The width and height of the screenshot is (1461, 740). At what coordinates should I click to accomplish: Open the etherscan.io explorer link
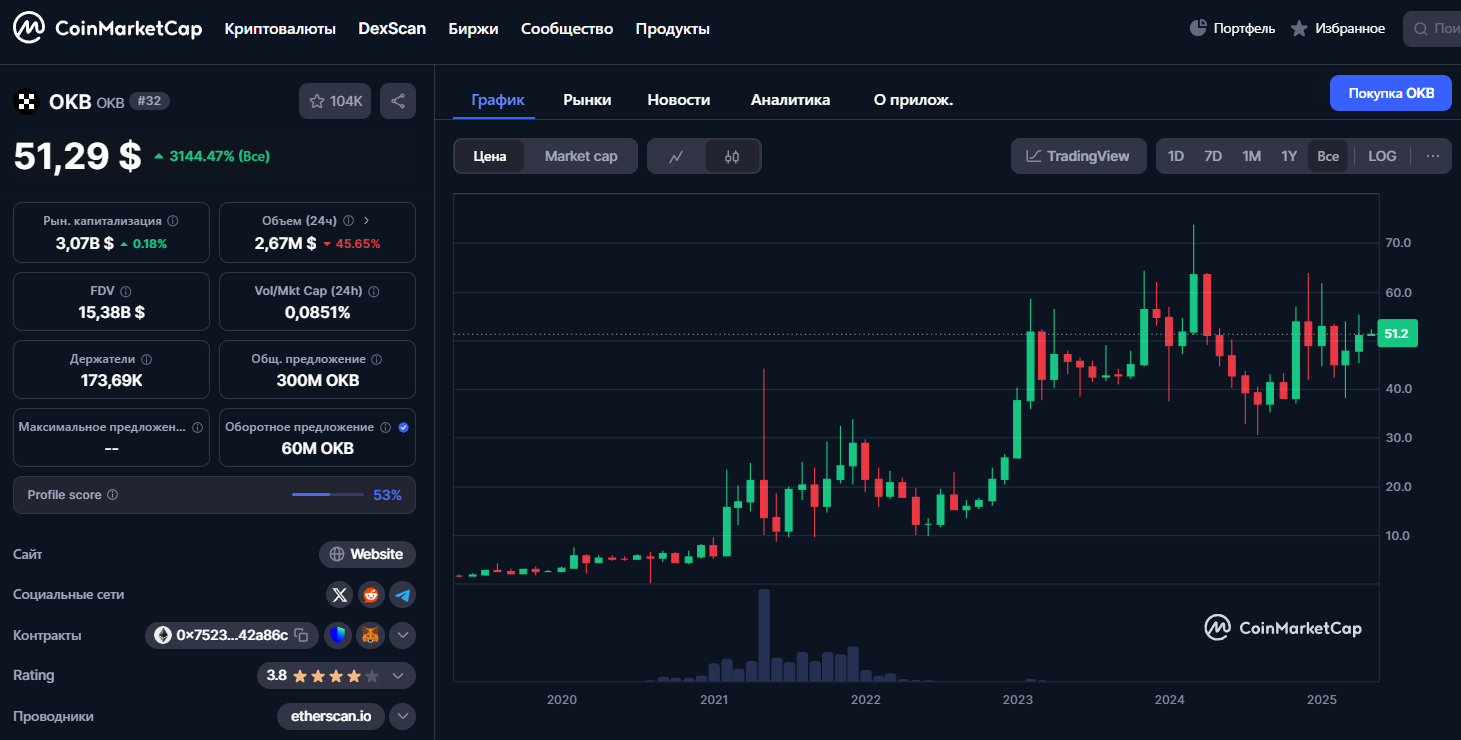point(331,716)
